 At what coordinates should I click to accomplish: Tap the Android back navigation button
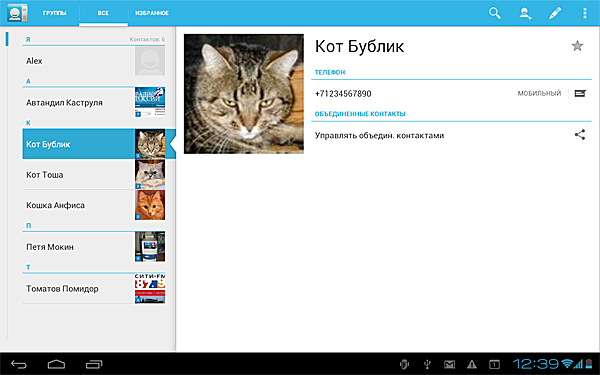coord(19,364)
